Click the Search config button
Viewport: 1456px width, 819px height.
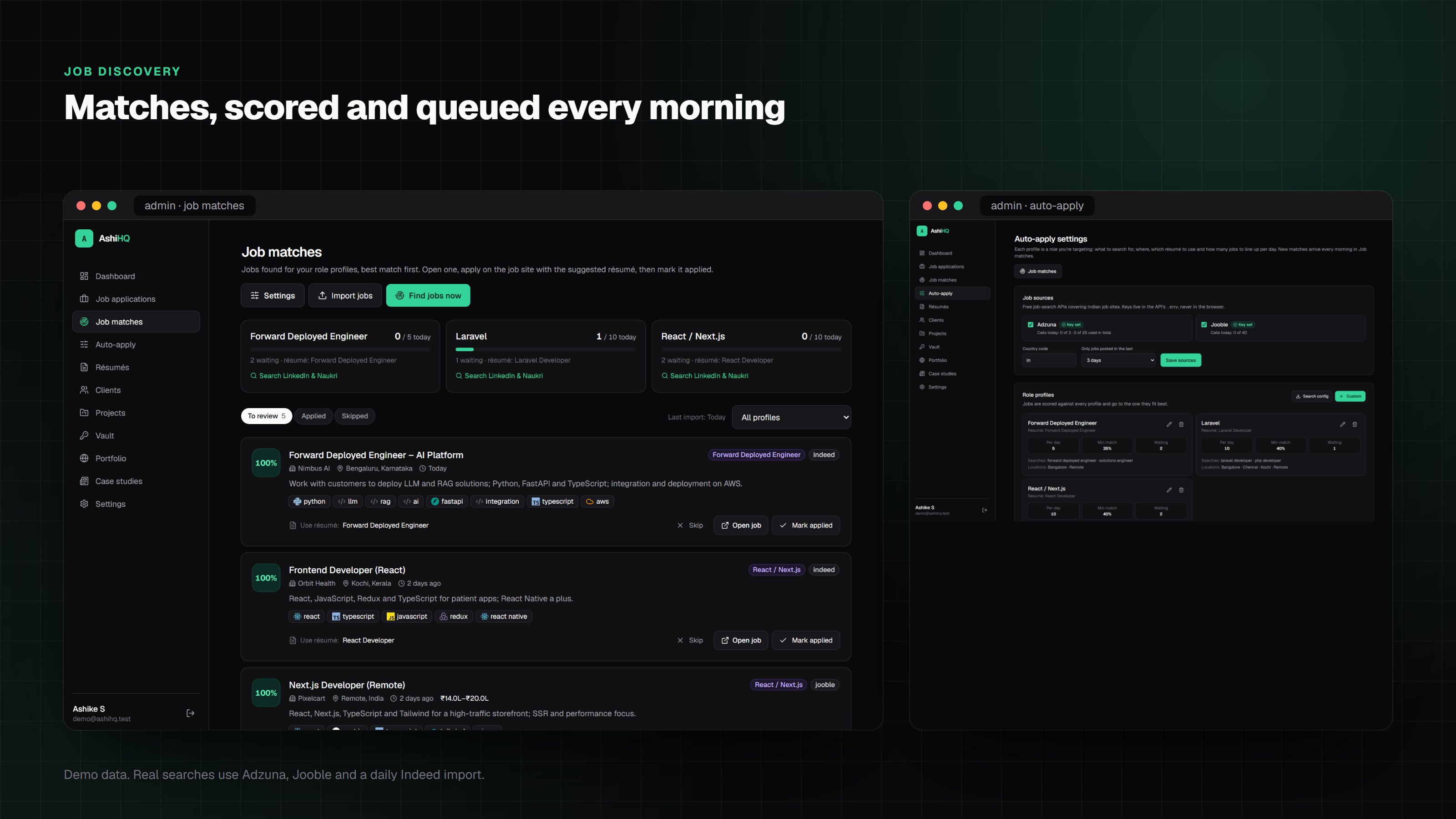pyautogui.click(x=1312, y=396)
